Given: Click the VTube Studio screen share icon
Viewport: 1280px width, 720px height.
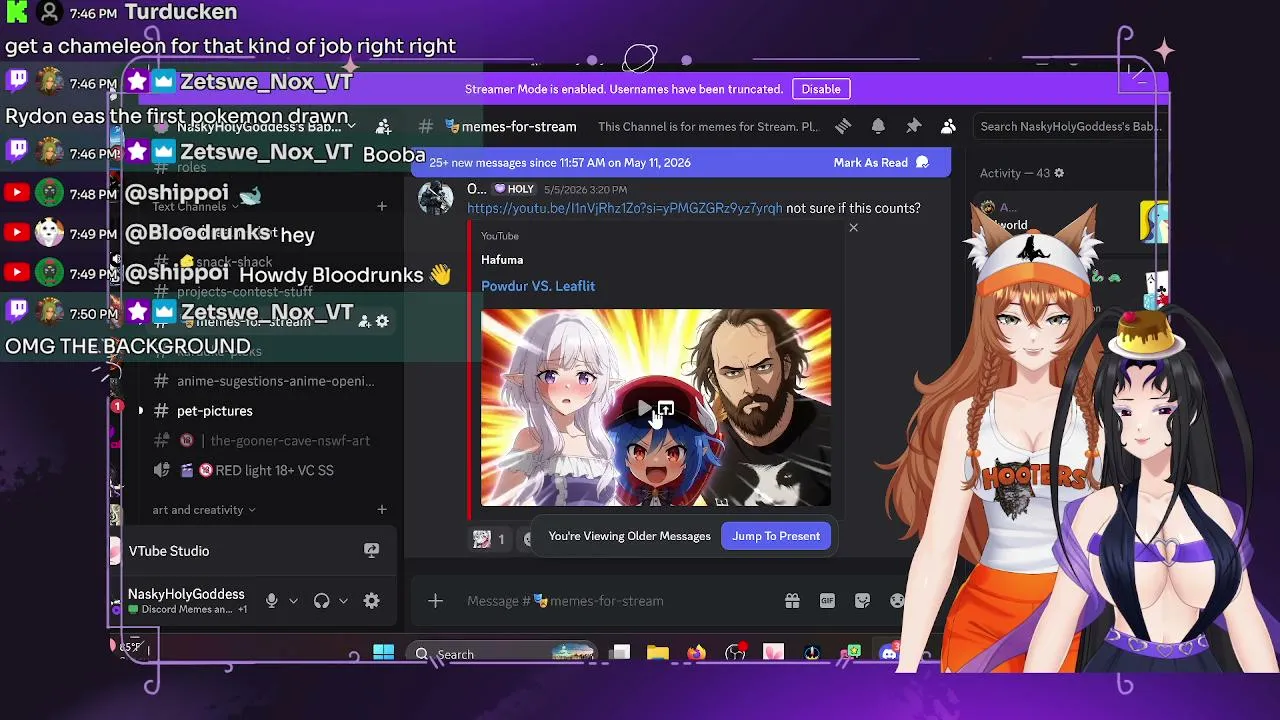Looking at the screenshot, I should click(371, 551).
